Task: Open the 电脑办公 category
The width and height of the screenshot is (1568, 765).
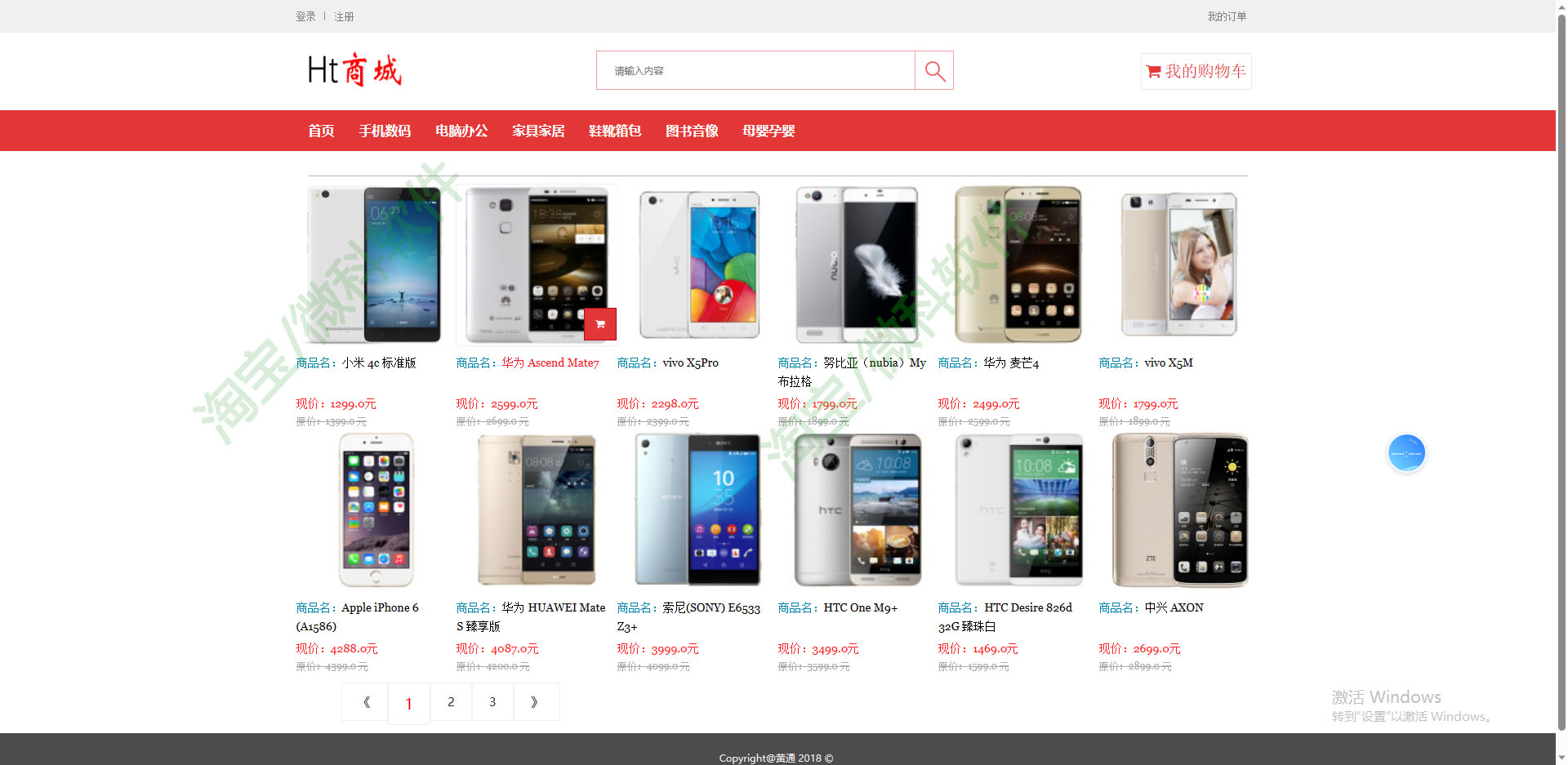Action: [x=461, y=131]
